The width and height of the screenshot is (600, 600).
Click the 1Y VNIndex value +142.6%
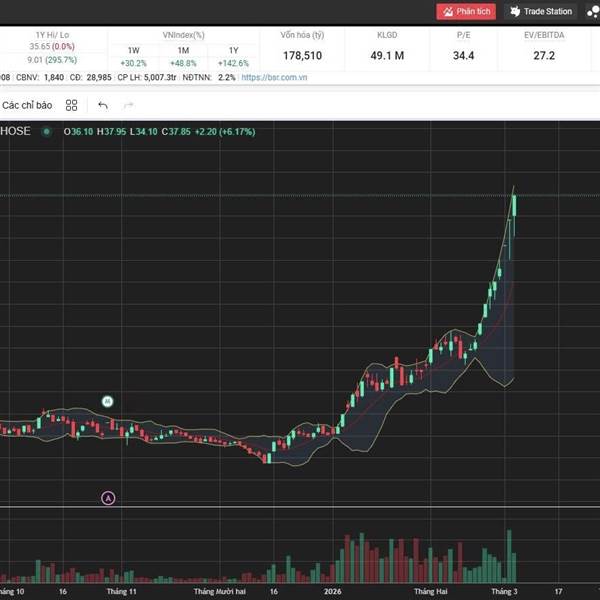point(233,63)
